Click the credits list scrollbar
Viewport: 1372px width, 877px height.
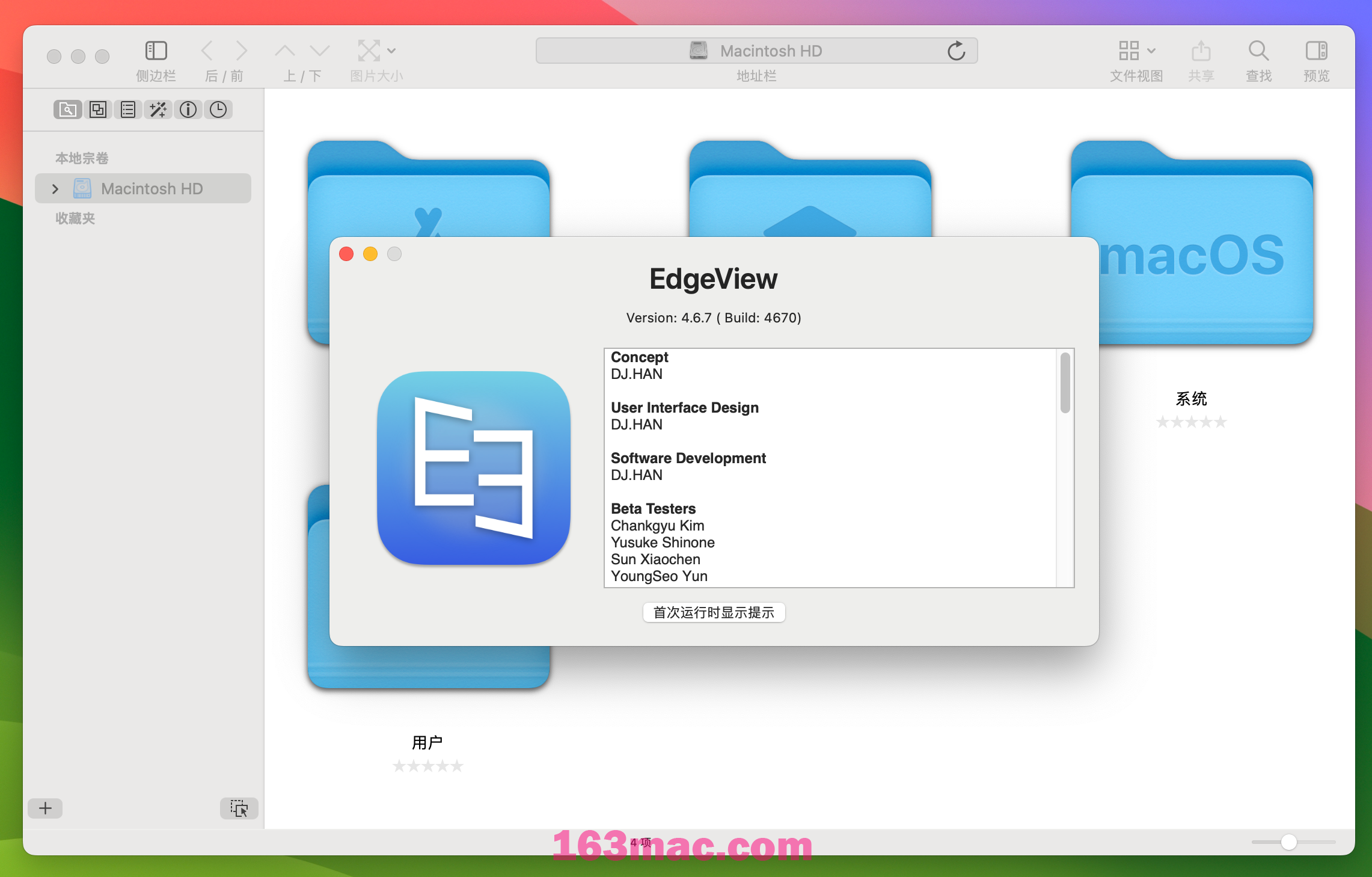click(x=1065, y=383)
